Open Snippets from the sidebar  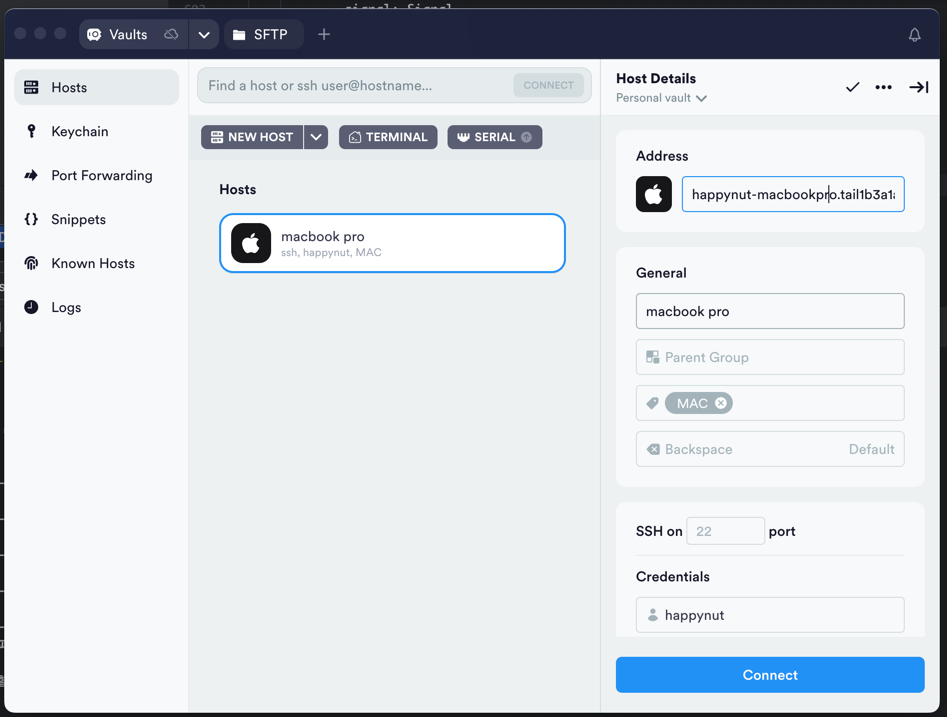[78, 219]
